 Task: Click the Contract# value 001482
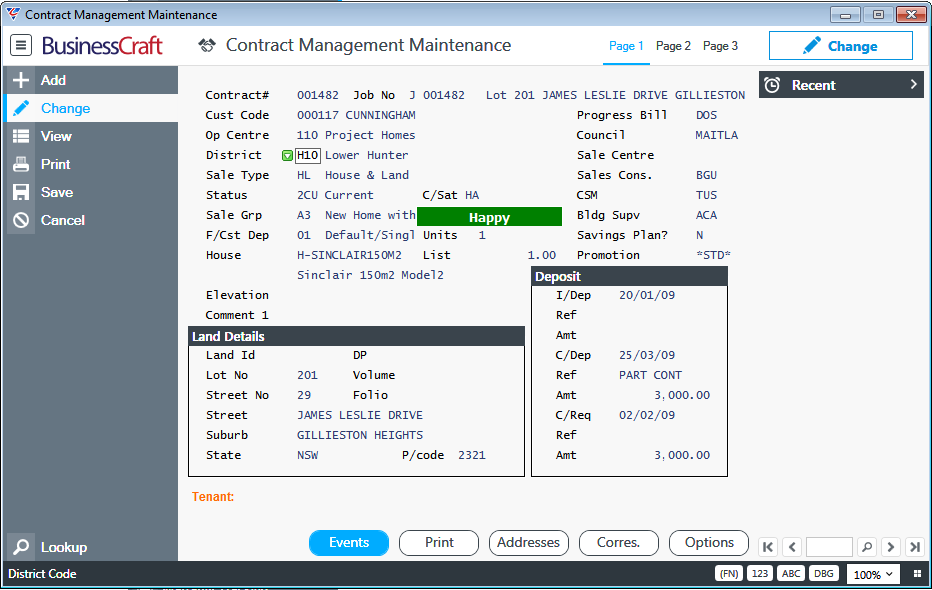click(318, 95)
